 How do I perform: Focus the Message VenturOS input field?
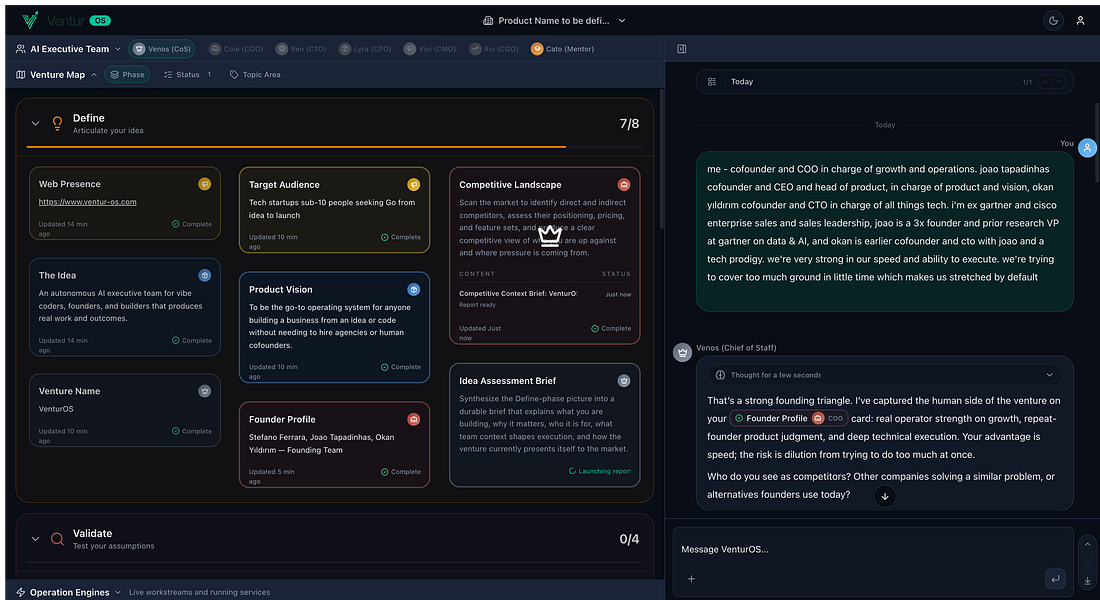[x=873, y=549]
